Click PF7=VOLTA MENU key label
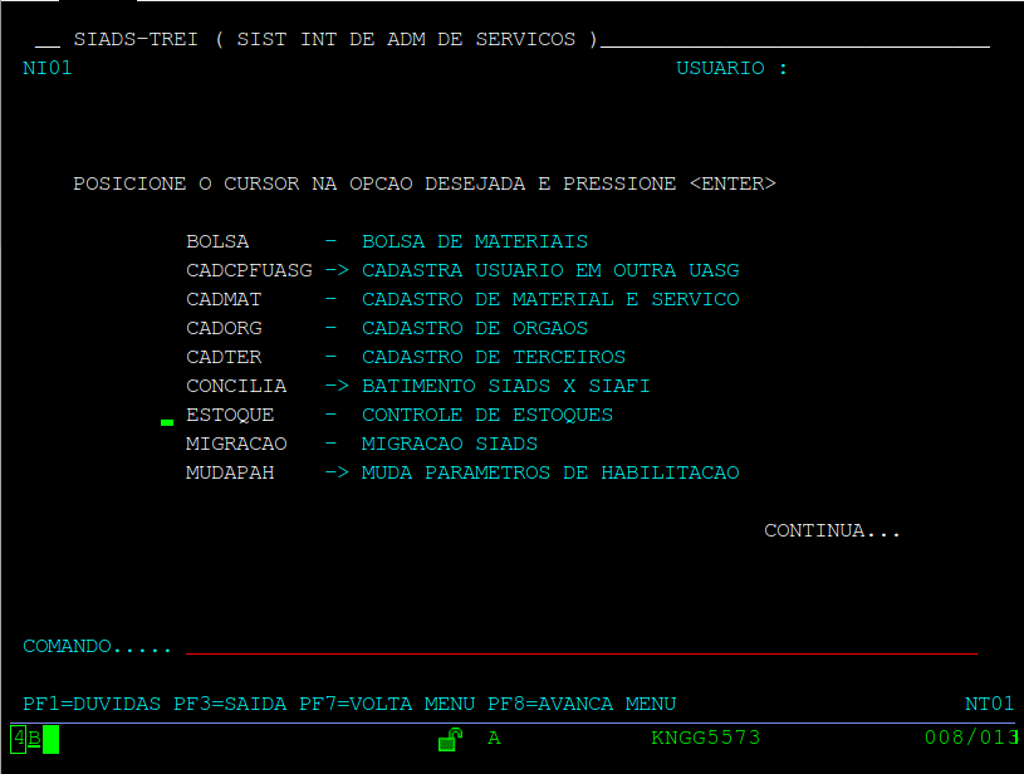1024x774 pixels. click(x=387, y=704)
